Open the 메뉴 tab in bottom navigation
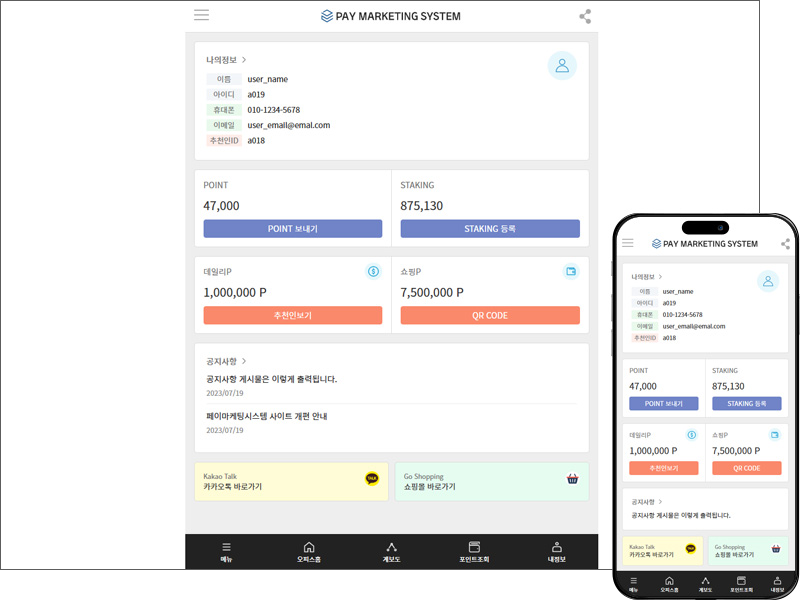Image resolution: width=800 pixels, height=600 pixels. coord(226,552)
